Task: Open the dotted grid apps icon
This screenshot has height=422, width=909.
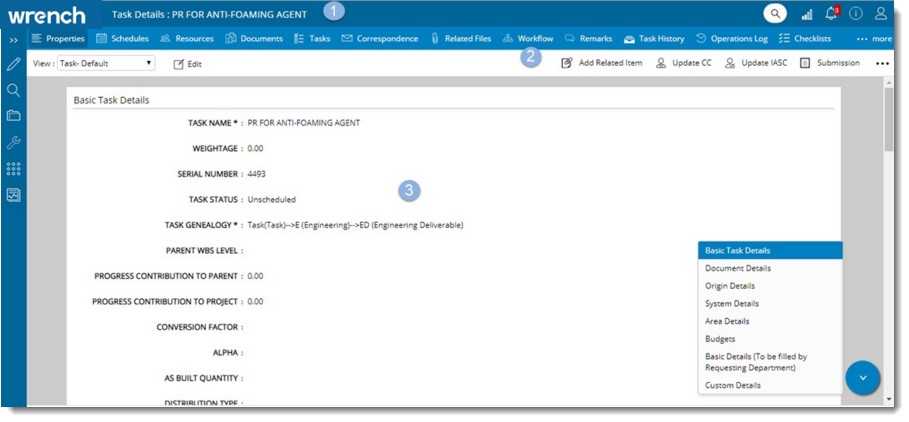Action: (14, 169)
